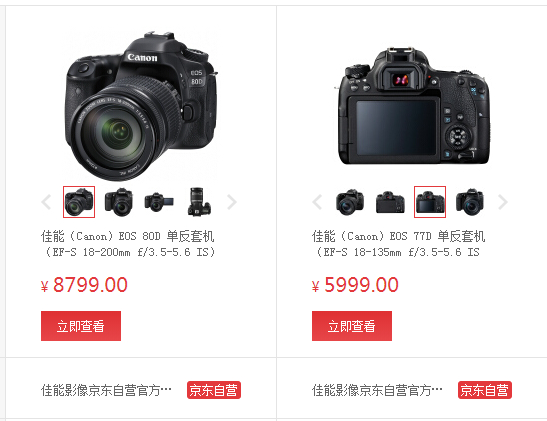Click previous arrow in EOS 80D thumbnail carousel
Image resolution: width=547 pixels, height=421 pixels.
pos(46,202)
